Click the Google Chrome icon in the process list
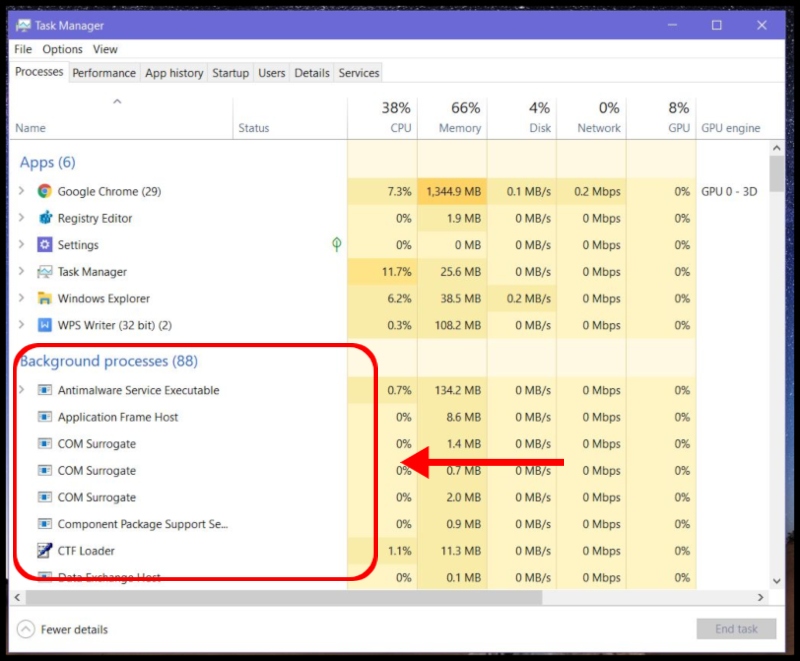 click(44, 191)
